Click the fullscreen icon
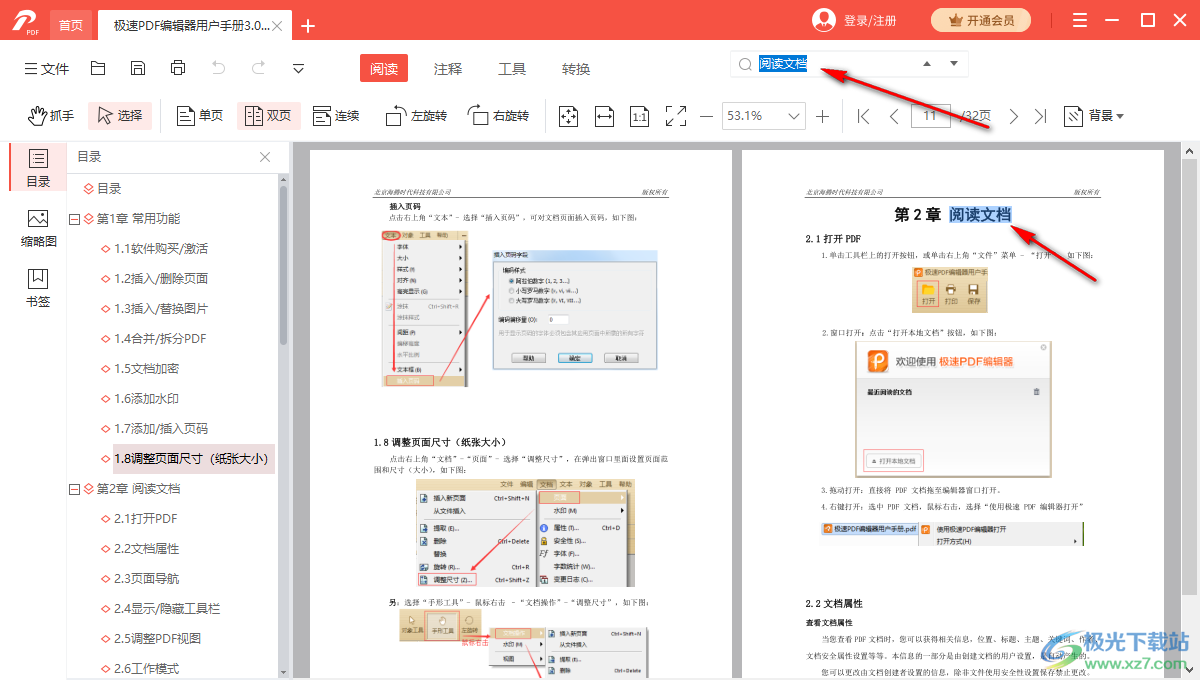 676,116
